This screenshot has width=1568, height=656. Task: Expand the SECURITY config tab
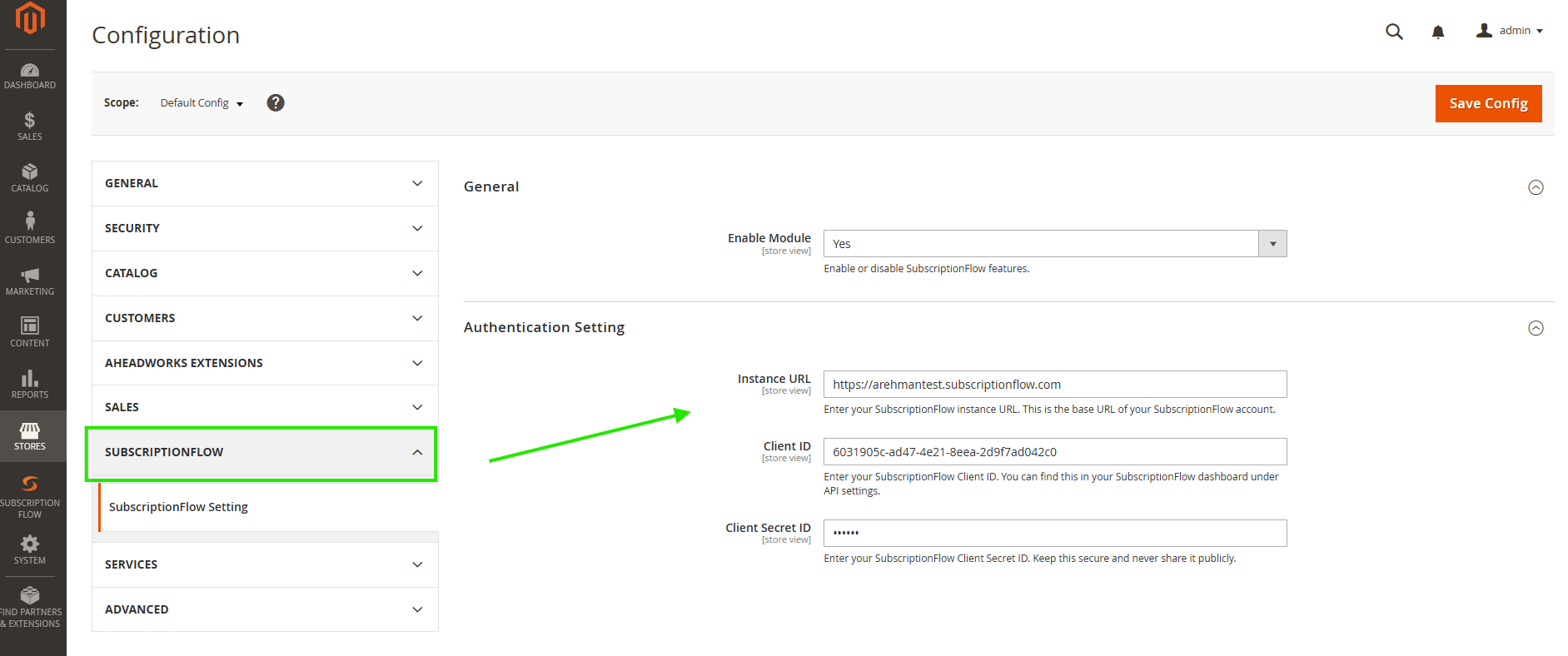265,228
